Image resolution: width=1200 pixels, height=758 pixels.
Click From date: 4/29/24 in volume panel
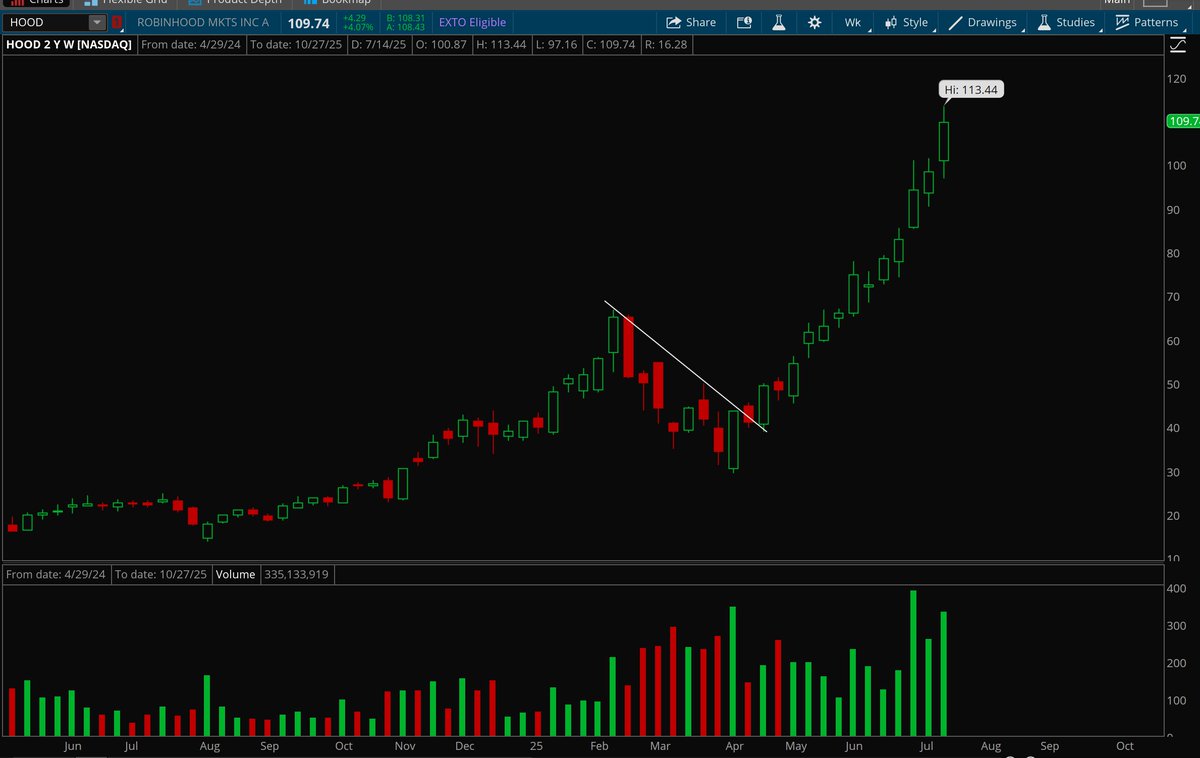point(56,575)
